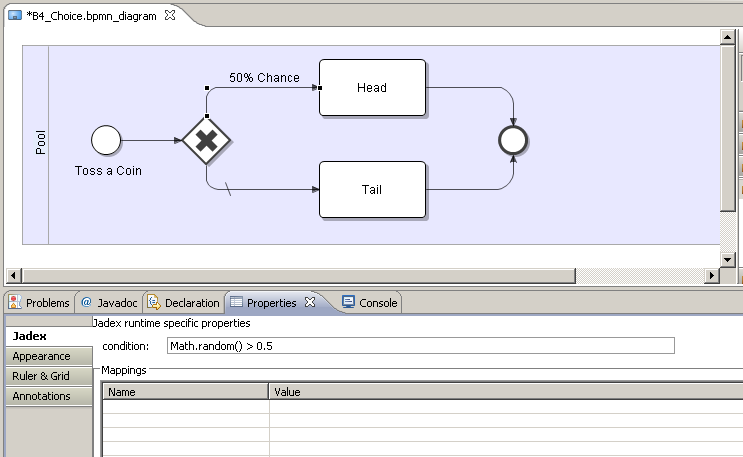
Task: Open the Ruler & Grid properties section
Action: pos(41,376)
